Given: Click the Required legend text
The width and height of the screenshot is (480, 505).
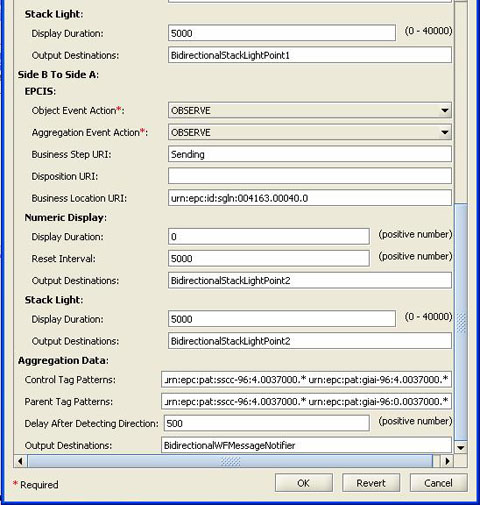Looking at the screenshot, I should pos(39,485).
